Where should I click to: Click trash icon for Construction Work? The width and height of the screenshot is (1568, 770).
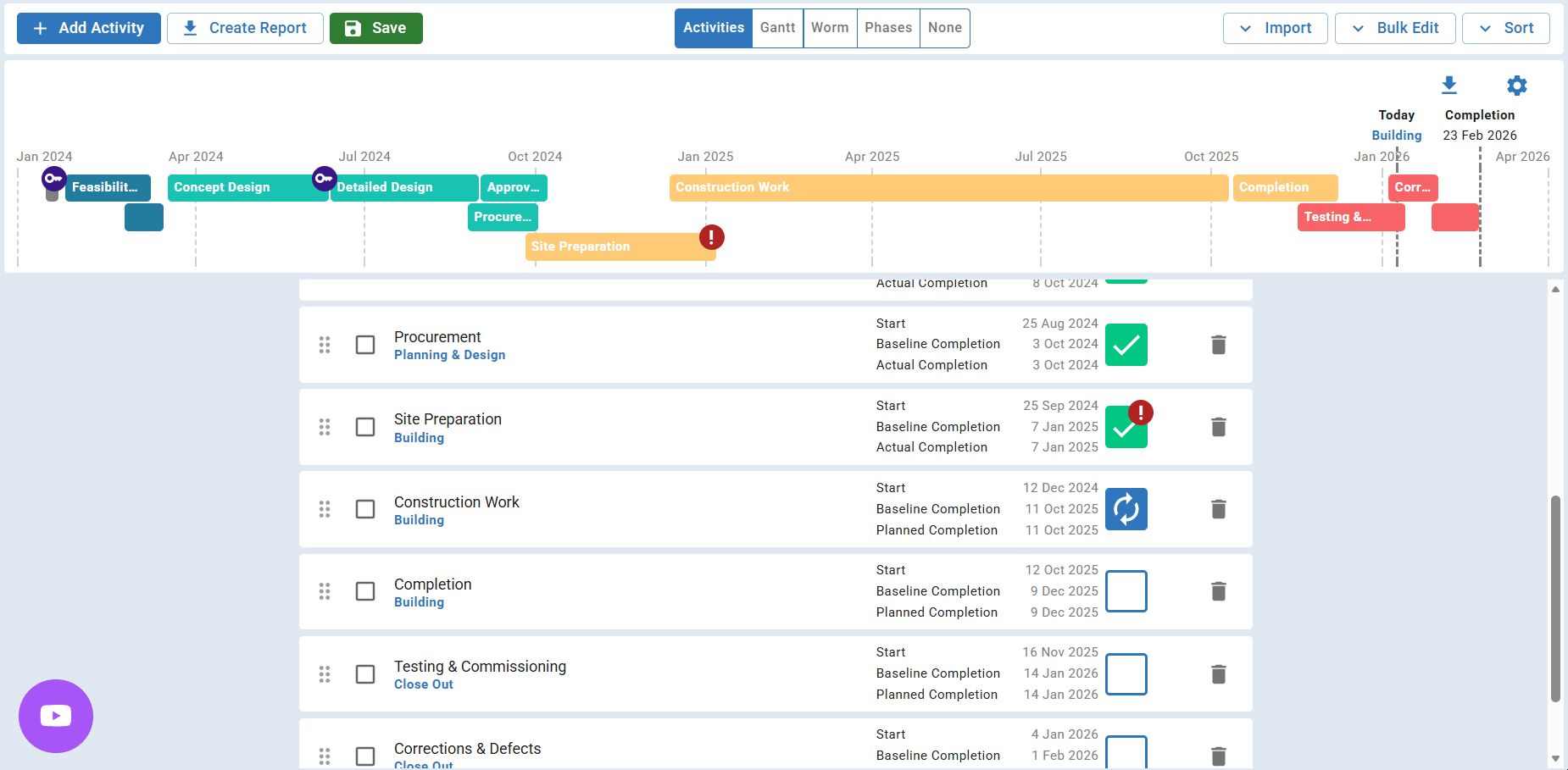coord(1218,509)
